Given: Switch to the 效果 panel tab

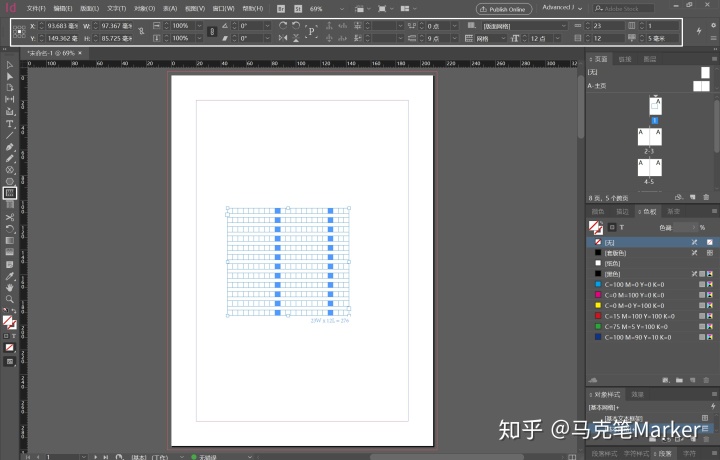Looking at the screenshot, I should pyautogui.click(x=637, y=394).
